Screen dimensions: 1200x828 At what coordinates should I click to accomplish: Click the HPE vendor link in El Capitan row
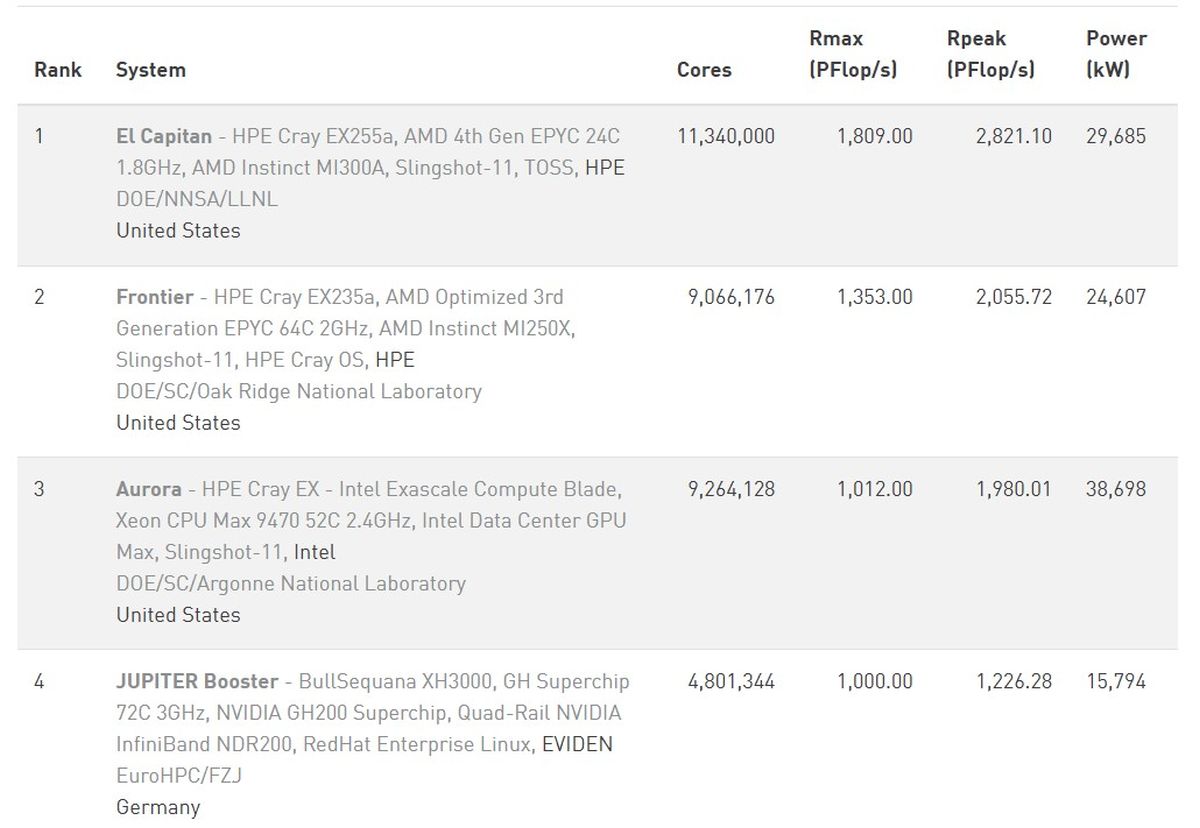[x=604, y=168]
